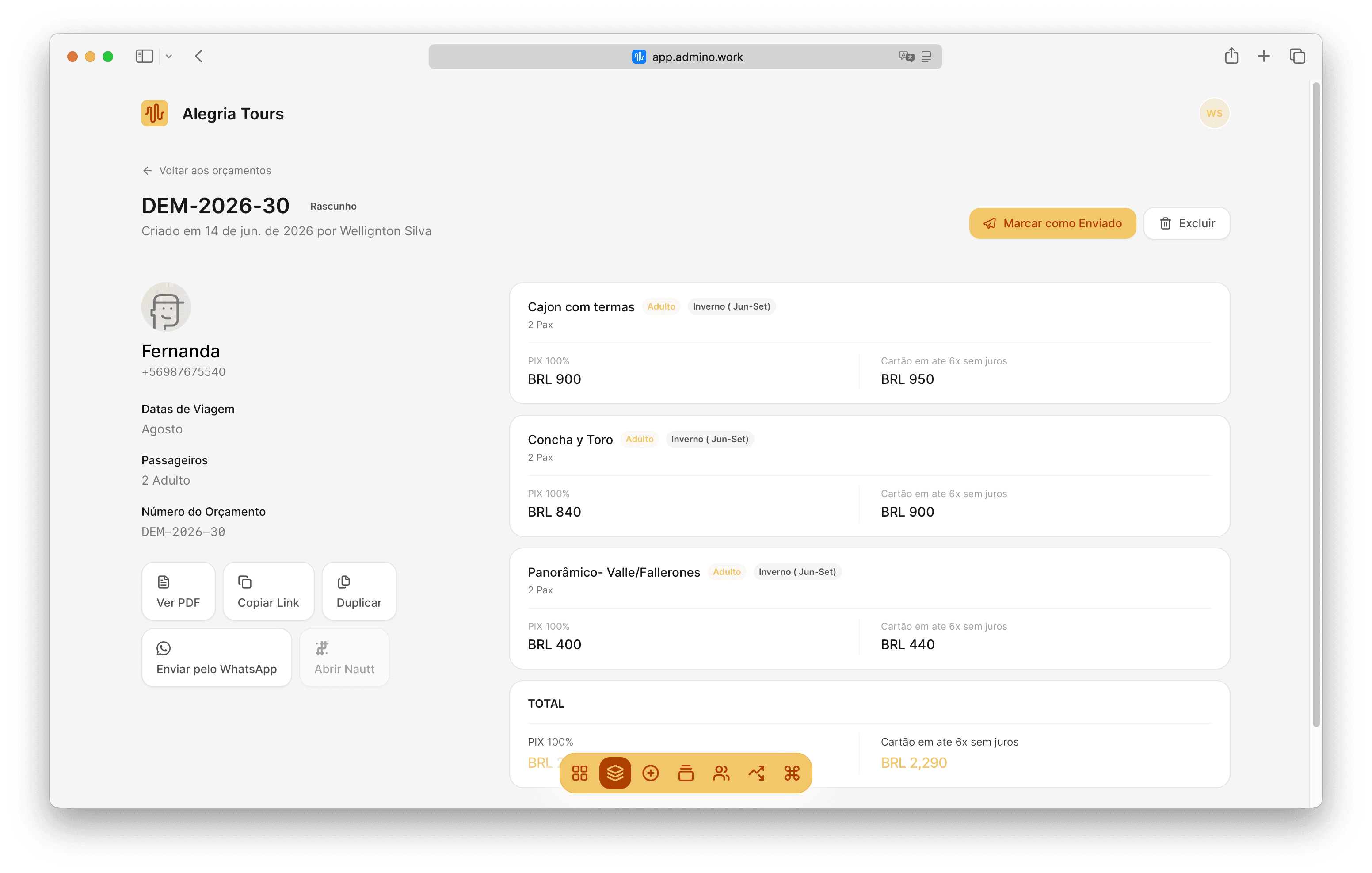Image resolution: width=1372 pixels, height=873 pixels.
Task: Click the page vertical scrollbar
Action: tap(1315, 404)
